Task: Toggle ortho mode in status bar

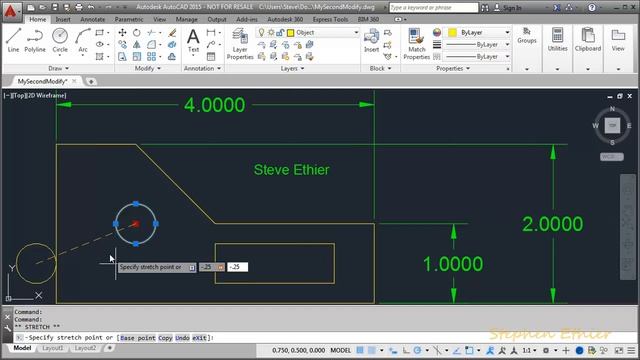Action: 406,350
